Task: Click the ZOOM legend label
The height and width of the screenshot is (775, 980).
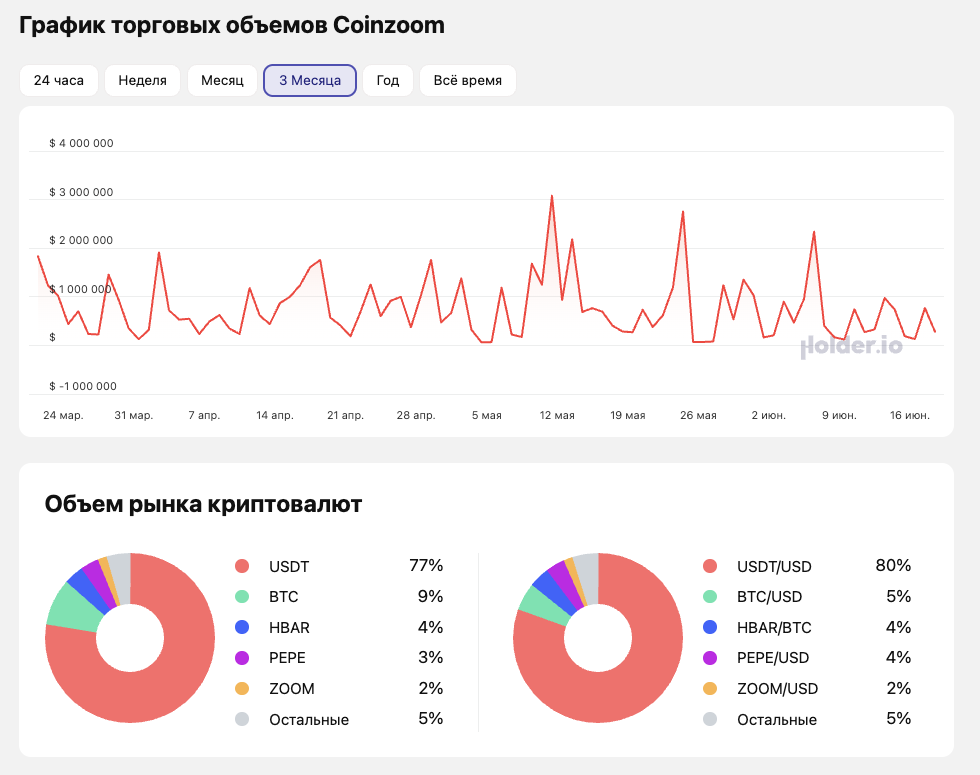Action: pyautogui.click(x=292, y=689)
